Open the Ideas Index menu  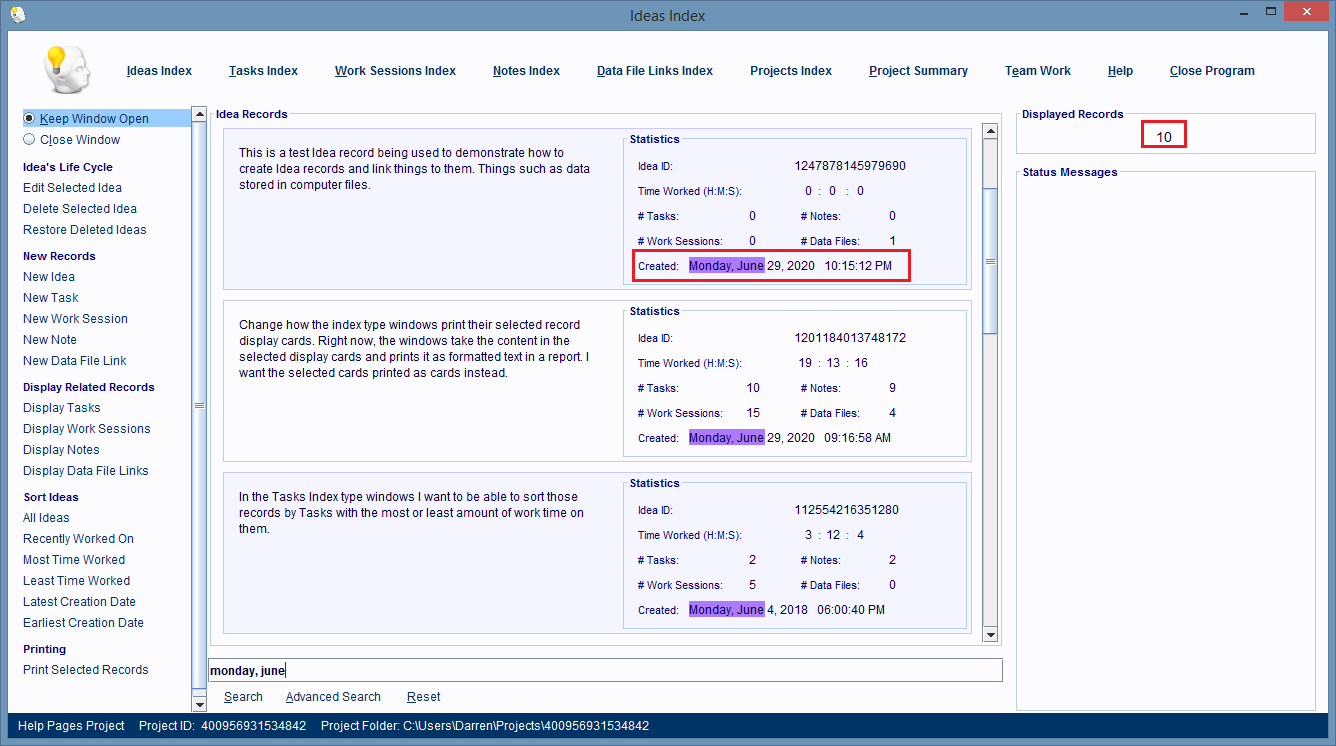tap(159, 71)
